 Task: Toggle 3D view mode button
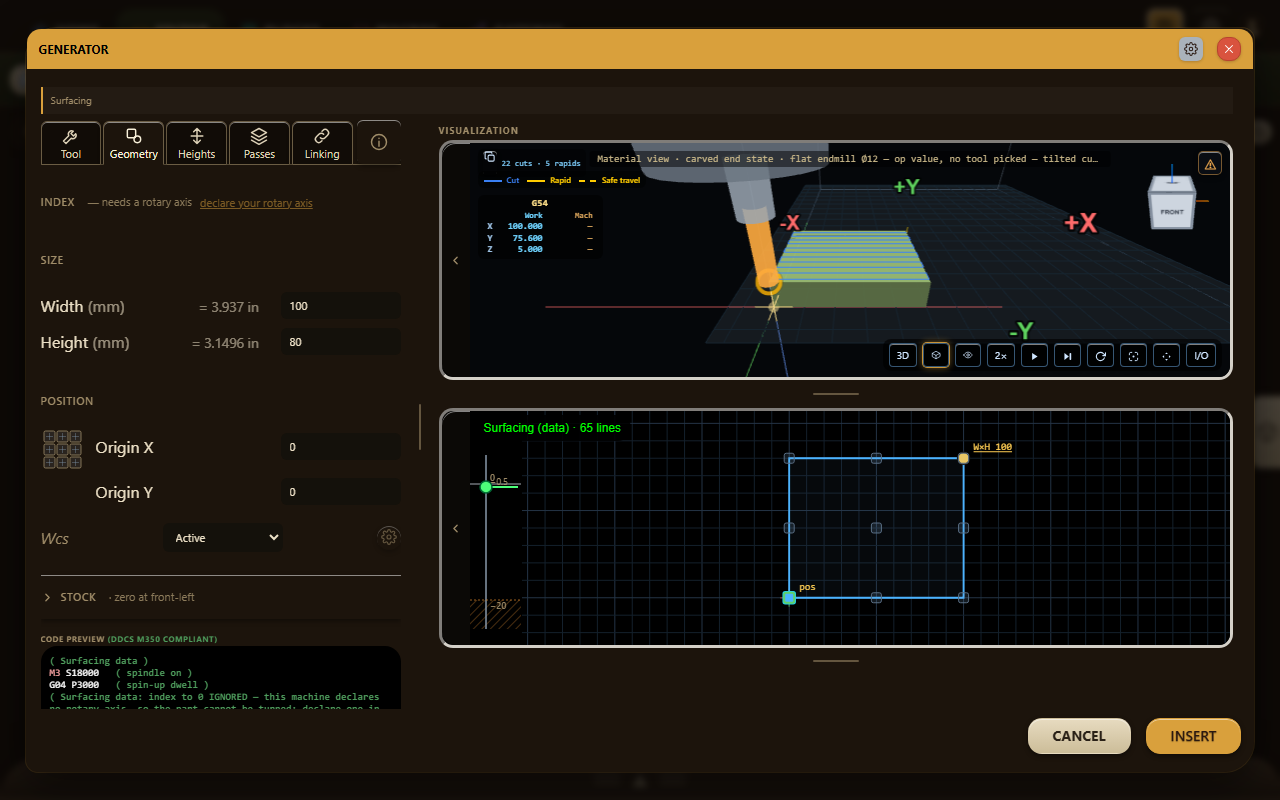pyautogui.click(x=903, y=355)
